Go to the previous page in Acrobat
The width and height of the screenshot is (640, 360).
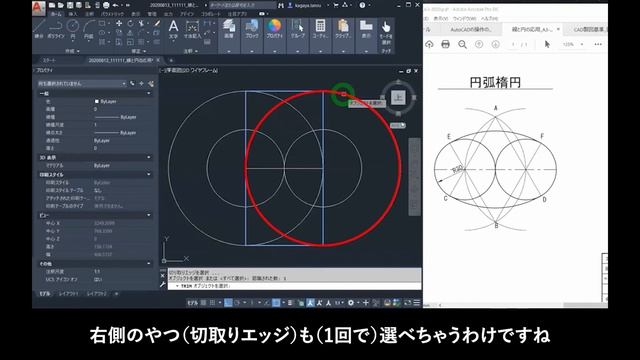click(479, 44)
